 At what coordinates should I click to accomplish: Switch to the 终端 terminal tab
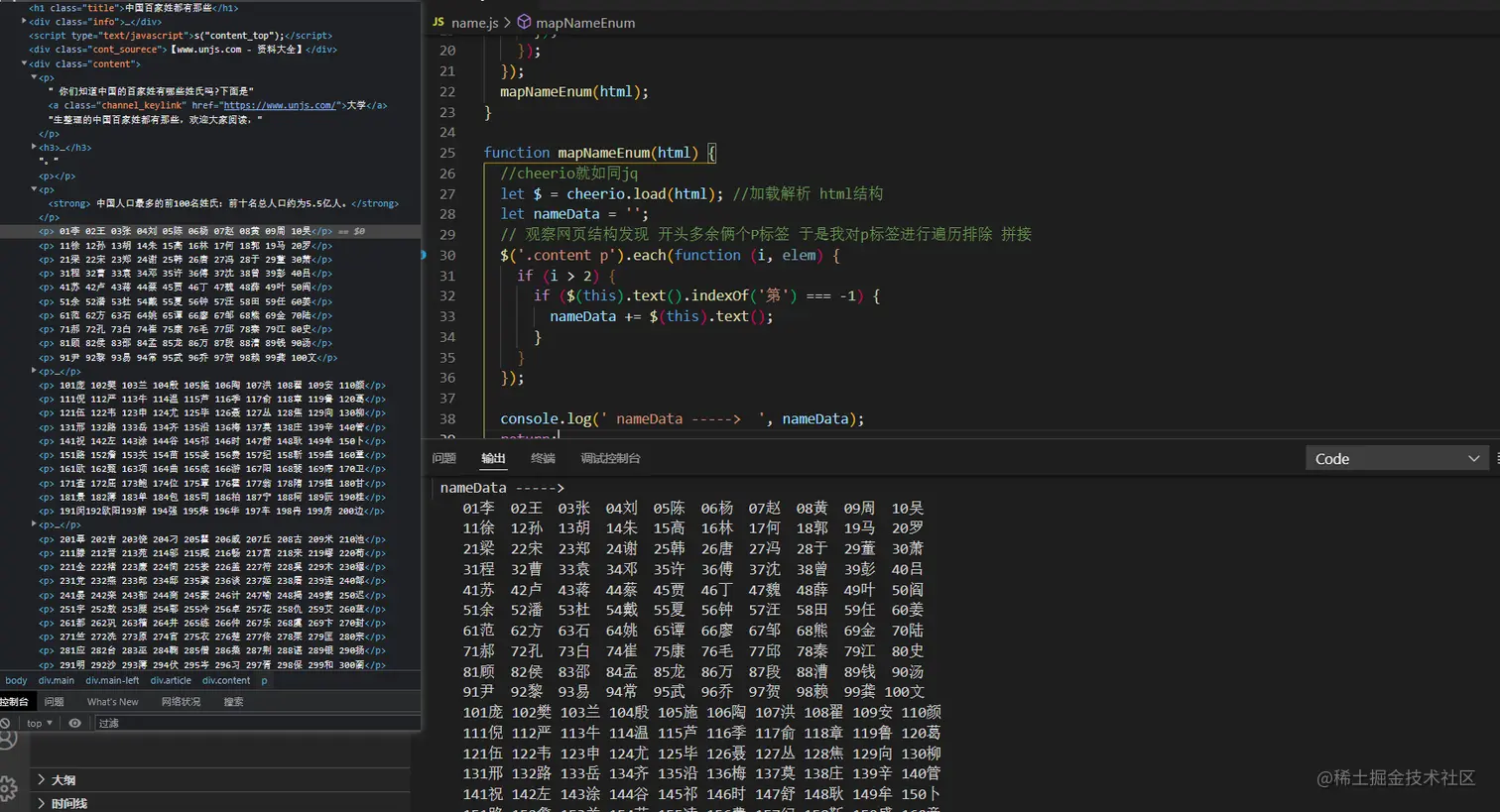coord(543,458)
